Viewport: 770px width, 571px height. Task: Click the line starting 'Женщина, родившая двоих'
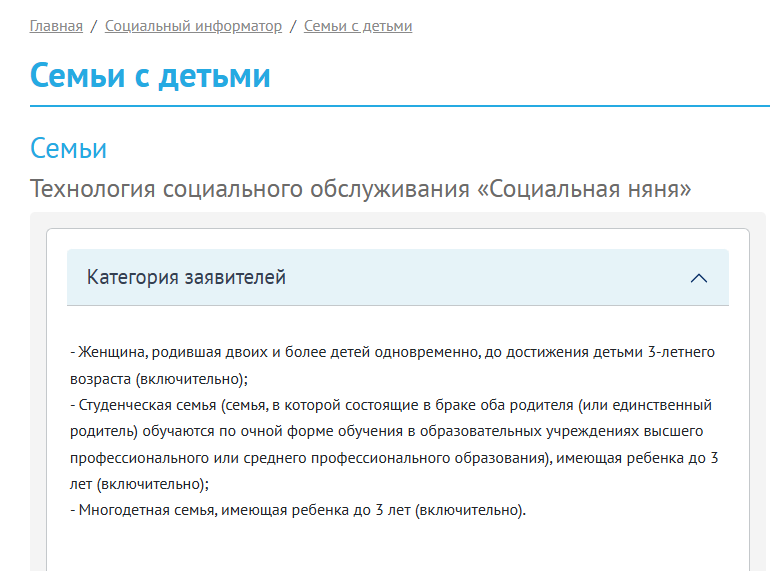[x=392, y=352]
